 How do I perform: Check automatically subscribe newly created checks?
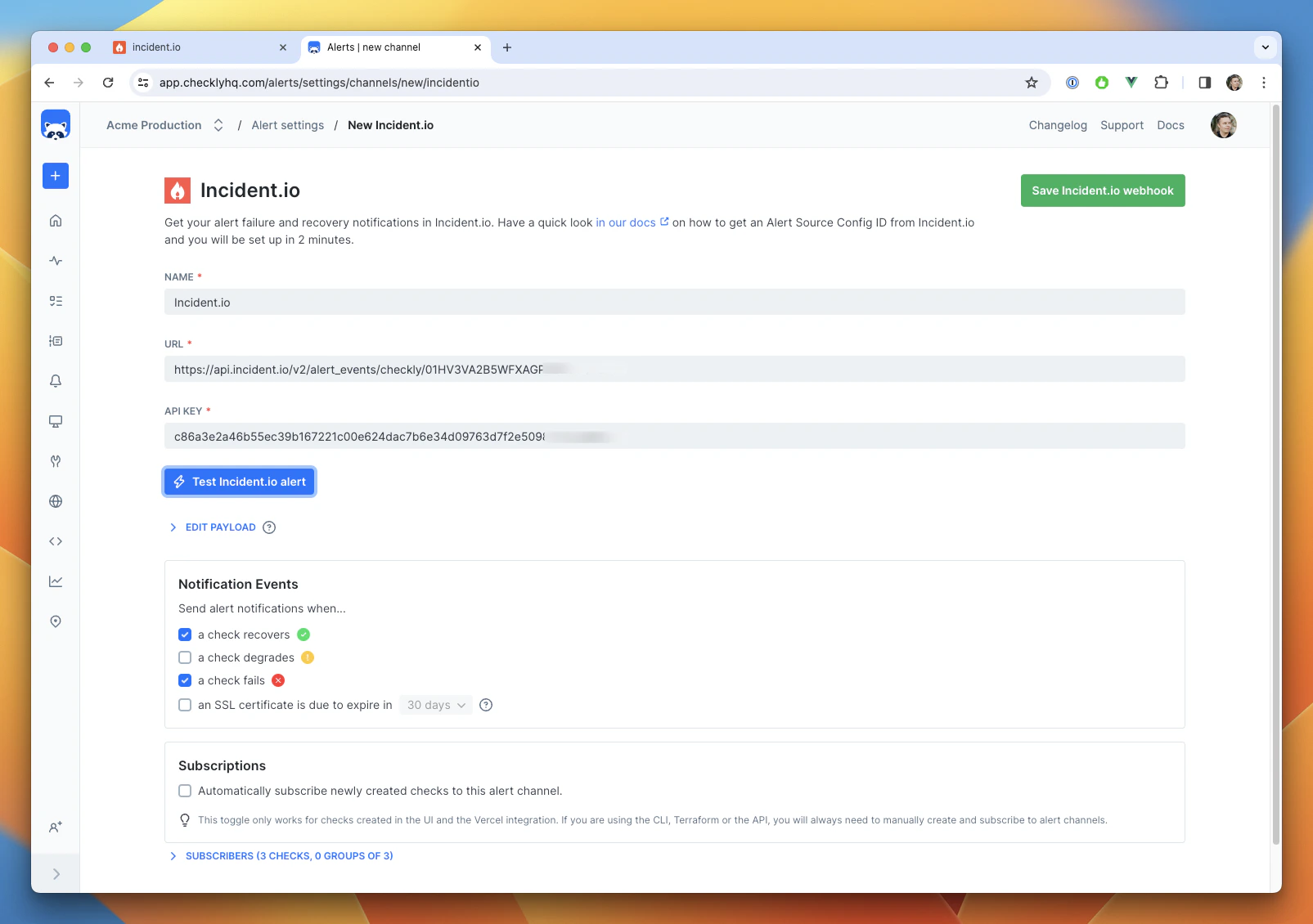click(185, 790)
